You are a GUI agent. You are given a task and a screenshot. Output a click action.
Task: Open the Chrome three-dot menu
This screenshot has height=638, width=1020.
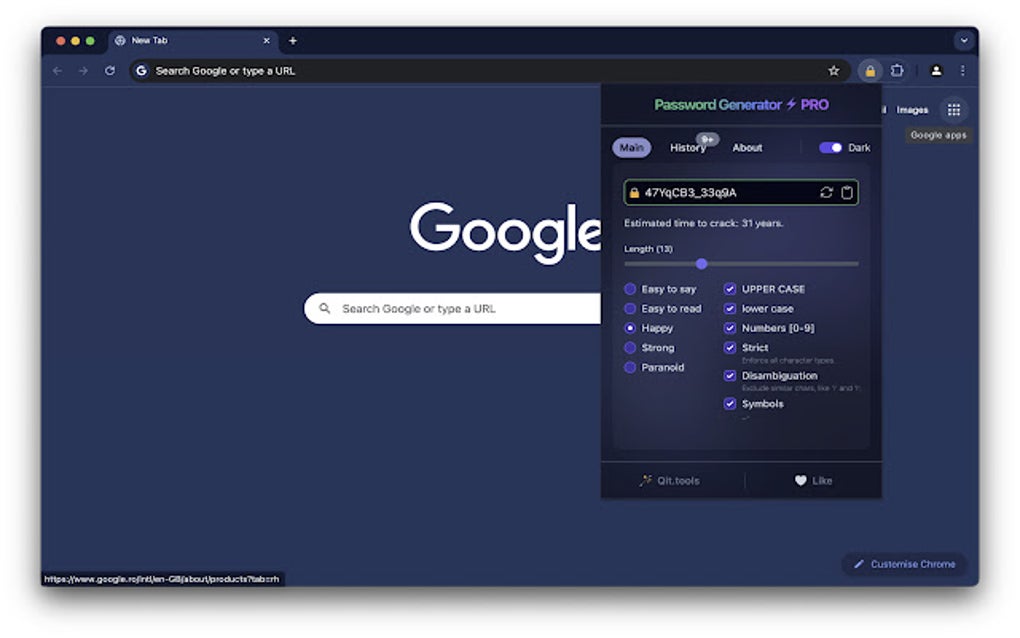[x=961, y=71]
